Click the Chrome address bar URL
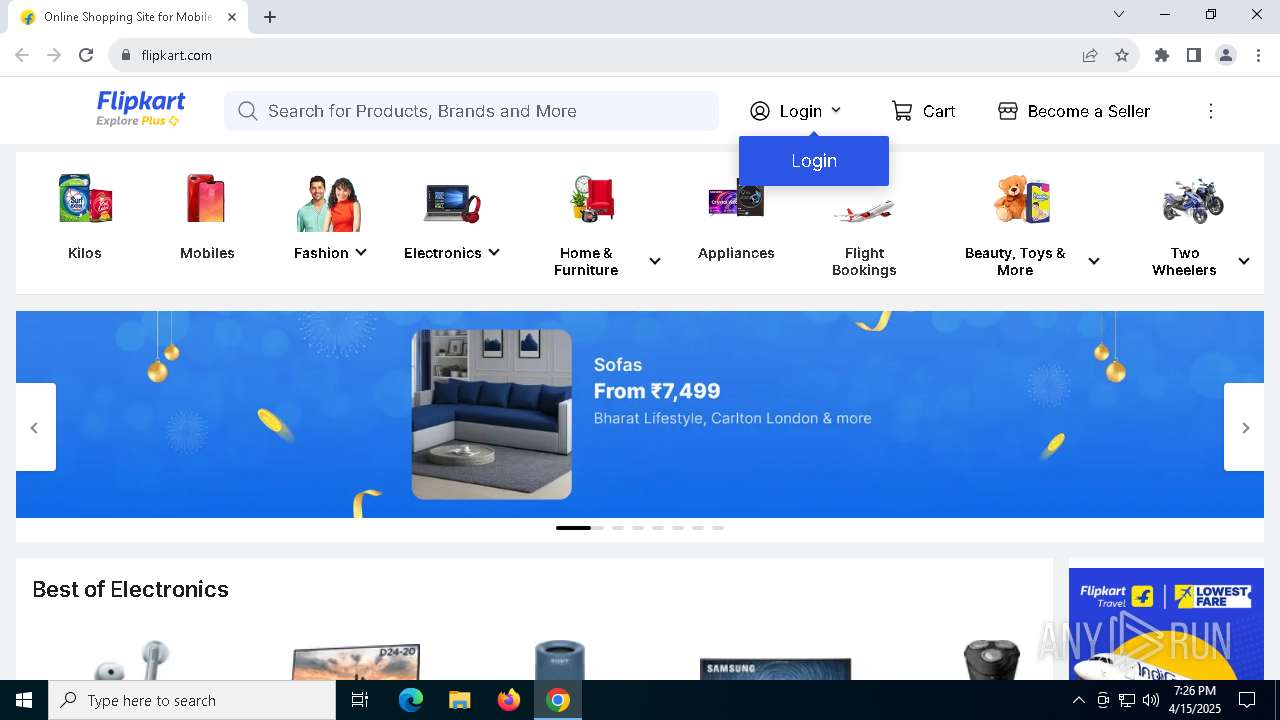This screenshot has height=720, width=1280. click(x=177, y=55)
